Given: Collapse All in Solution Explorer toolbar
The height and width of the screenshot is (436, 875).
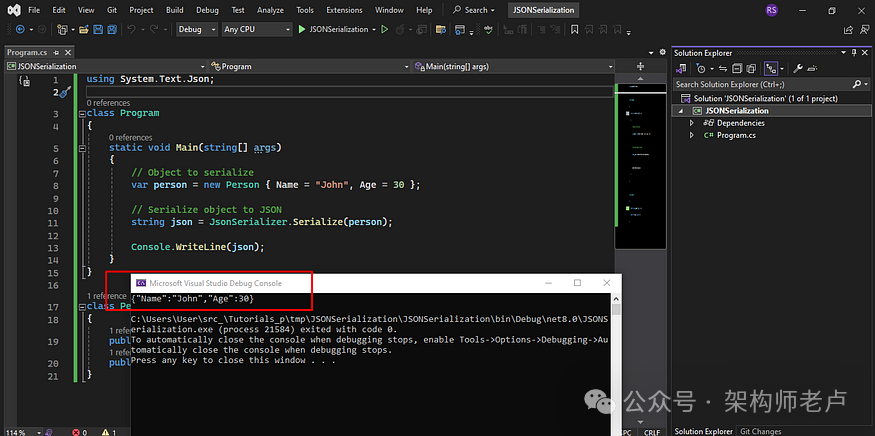Looking at the screenshot, I should tap(737, 69).
